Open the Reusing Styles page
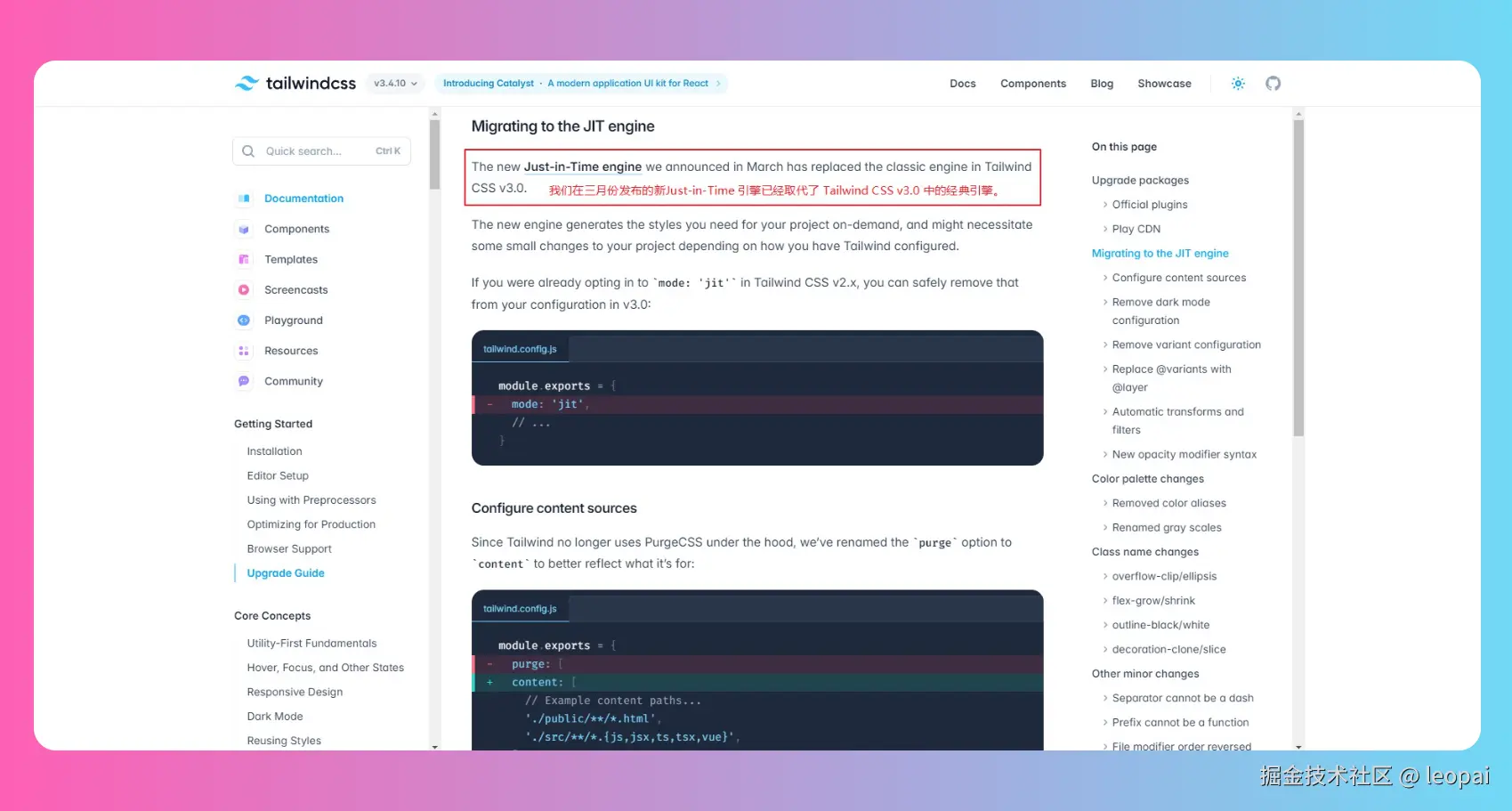This screenshot has height=811, width=1512. click(x=284, y=741)
